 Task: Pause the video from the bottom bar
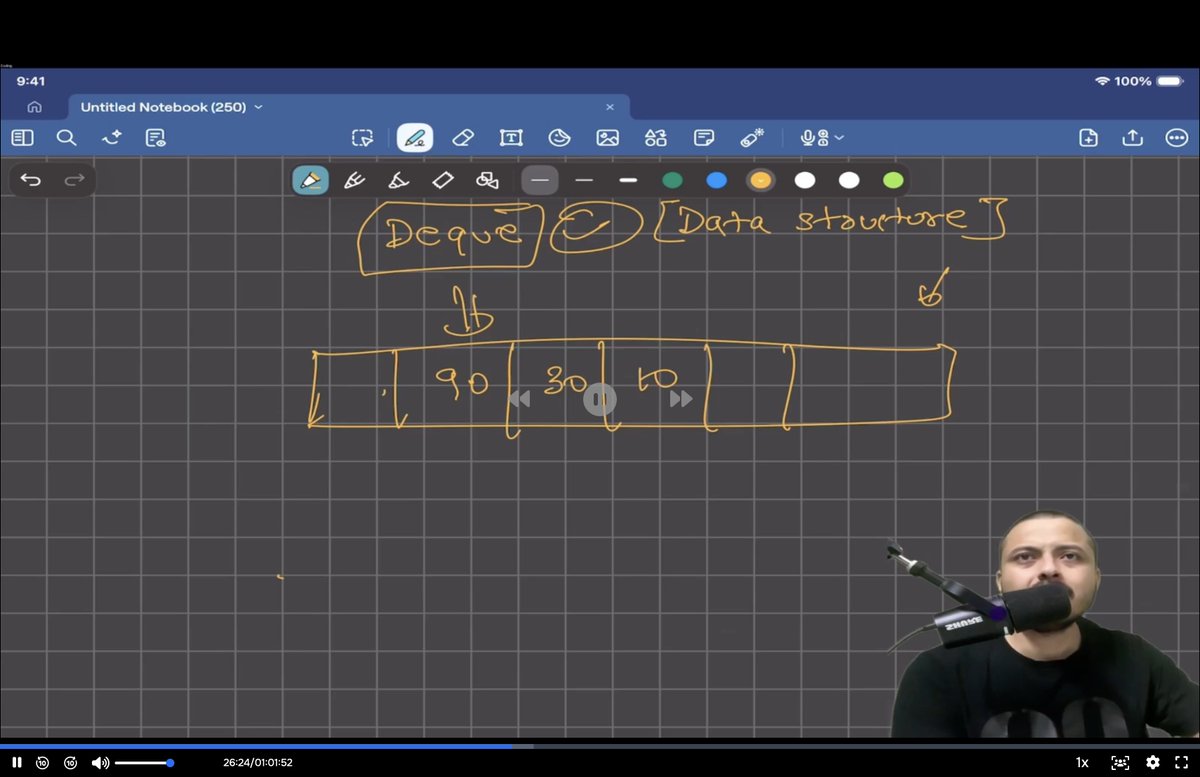click(x=17, y=762)
